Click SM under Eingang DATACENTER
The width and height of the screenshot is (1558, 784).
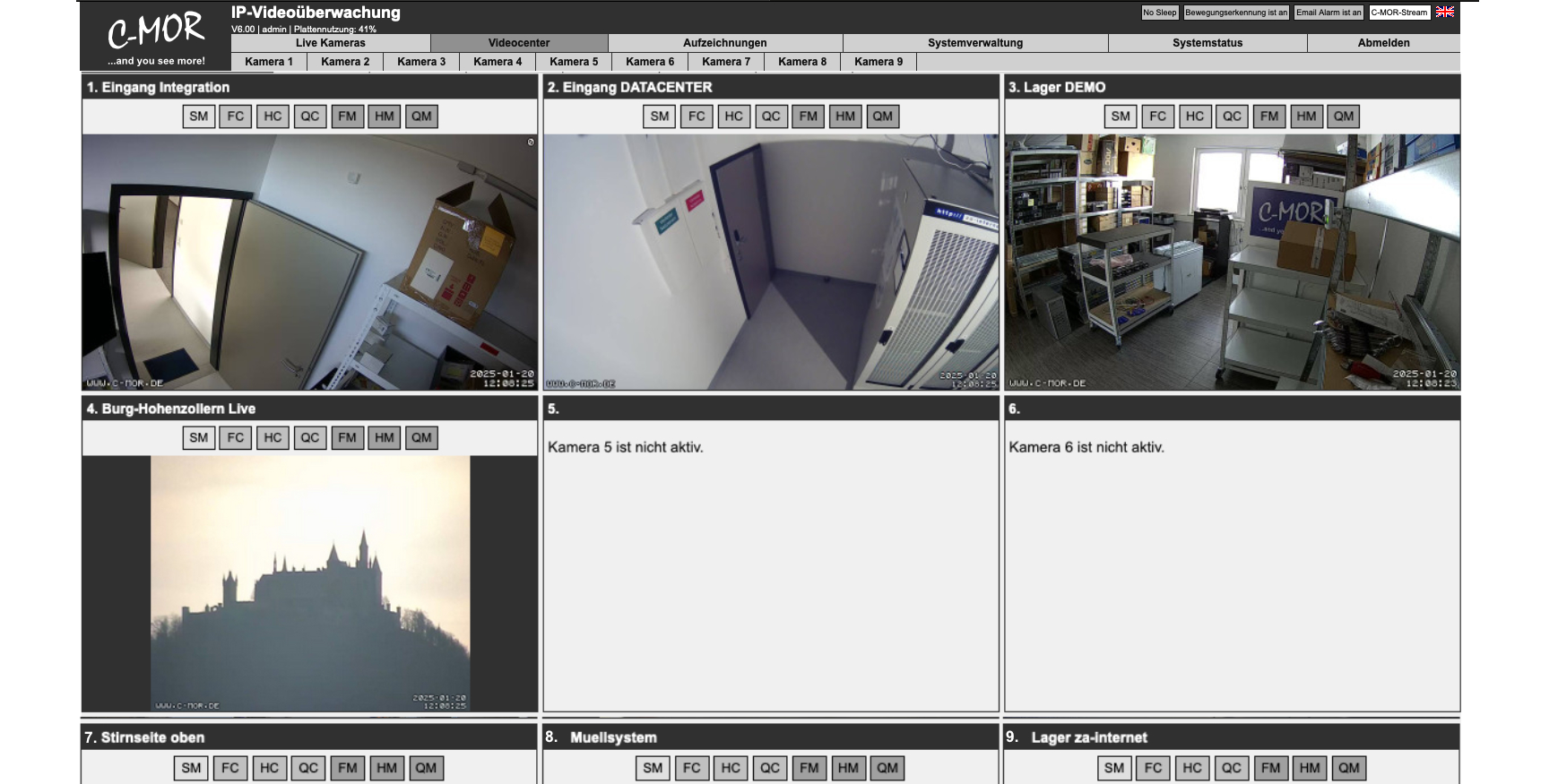click(660, 116)
